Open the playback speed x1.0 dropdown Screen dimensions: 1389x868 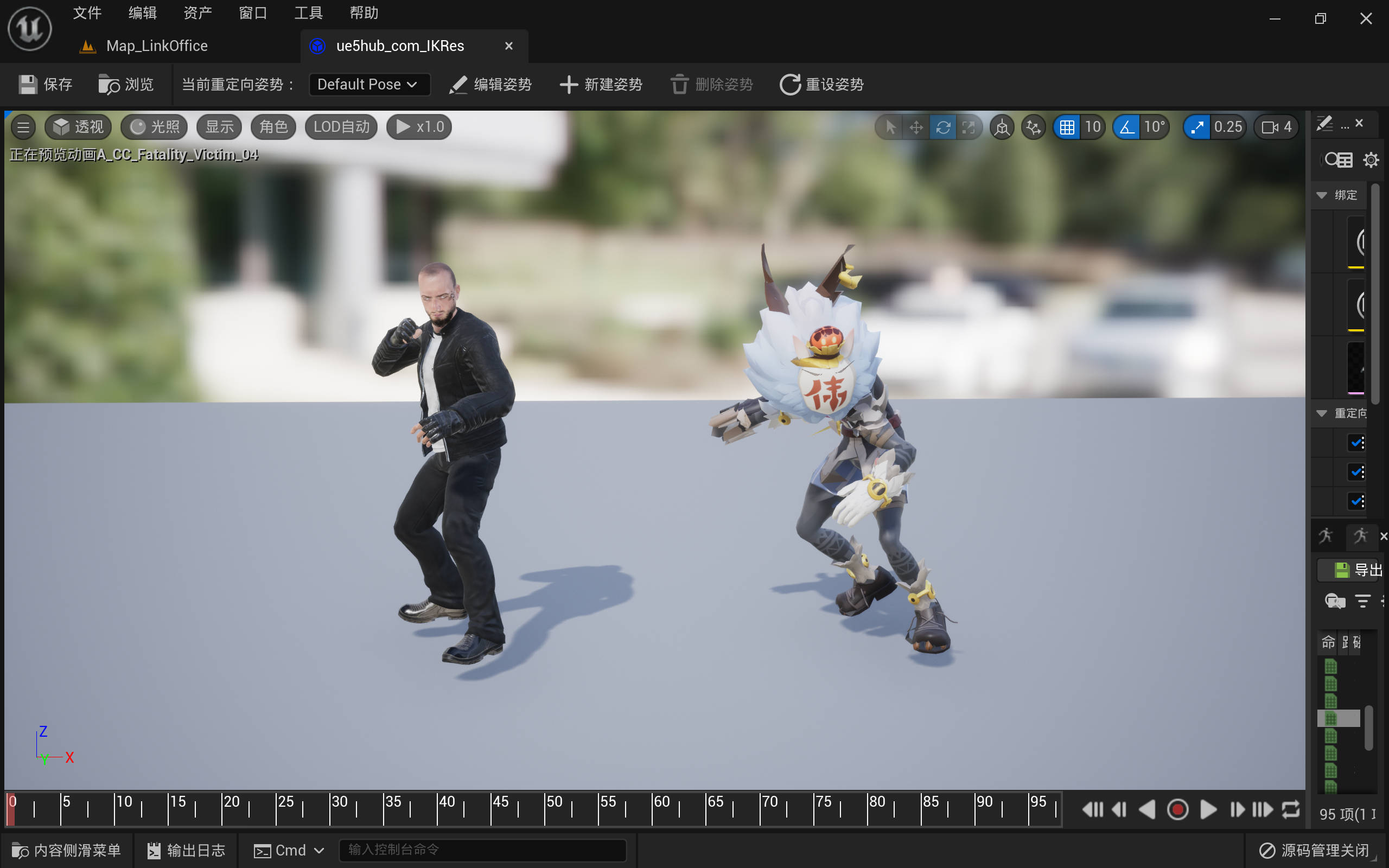tap(419, 127)
